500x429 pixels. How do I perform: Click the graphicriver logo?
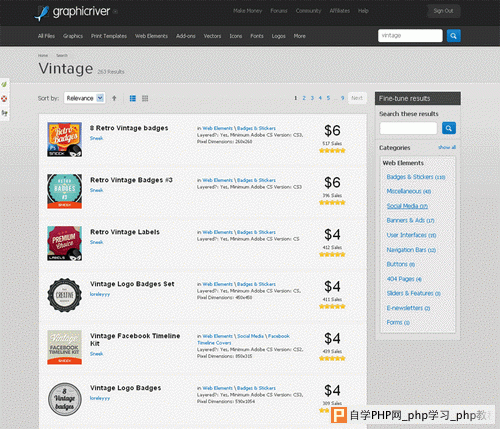coord(72,12)
